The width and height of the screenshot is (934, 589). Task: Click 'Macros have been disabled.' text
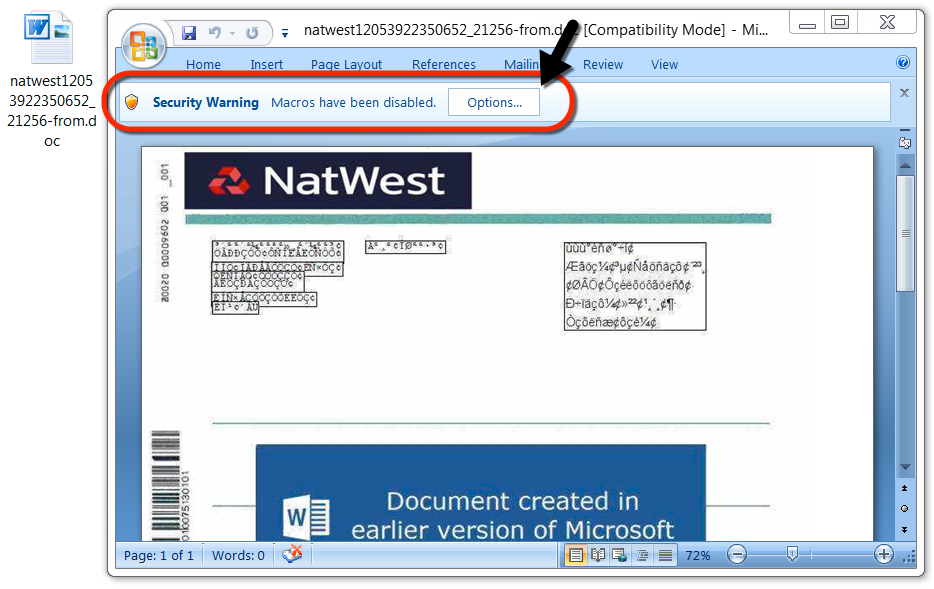coord(353,102)
